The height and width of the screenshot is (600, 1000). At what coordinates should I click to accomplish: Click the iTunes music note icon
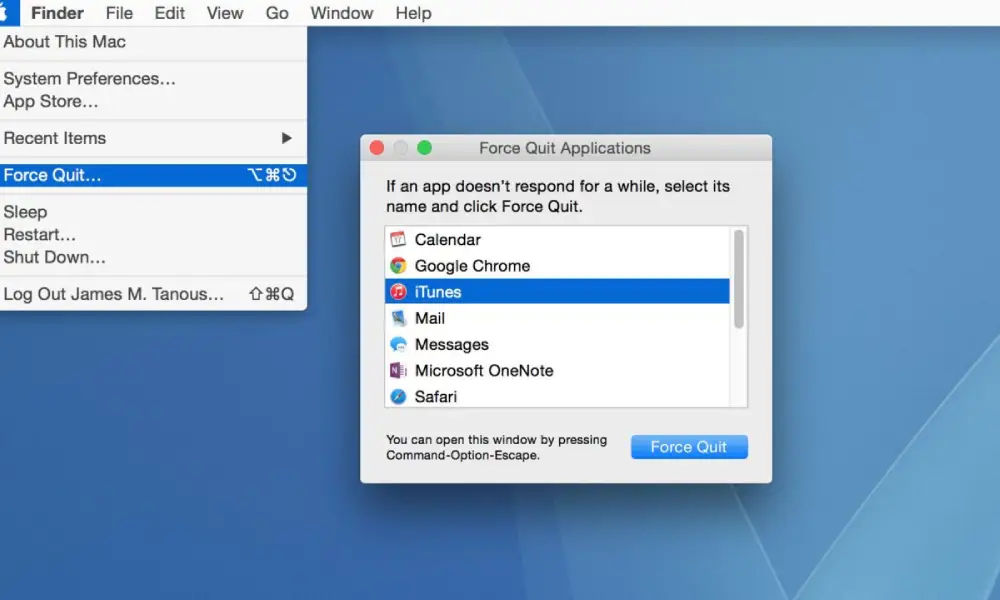point(398,291)
